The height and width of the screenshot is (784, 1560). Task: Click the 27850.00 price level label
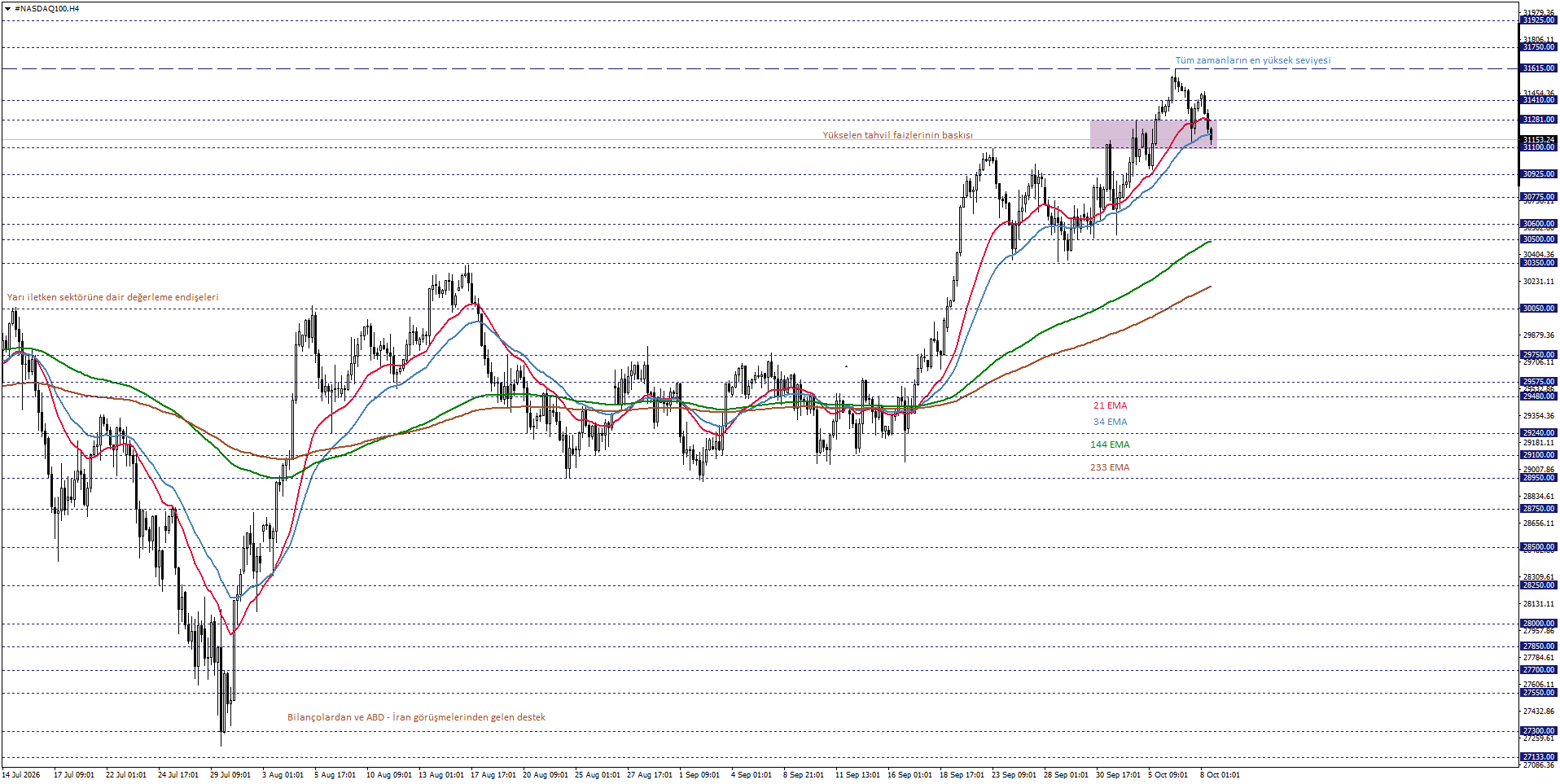[1538, 646]
